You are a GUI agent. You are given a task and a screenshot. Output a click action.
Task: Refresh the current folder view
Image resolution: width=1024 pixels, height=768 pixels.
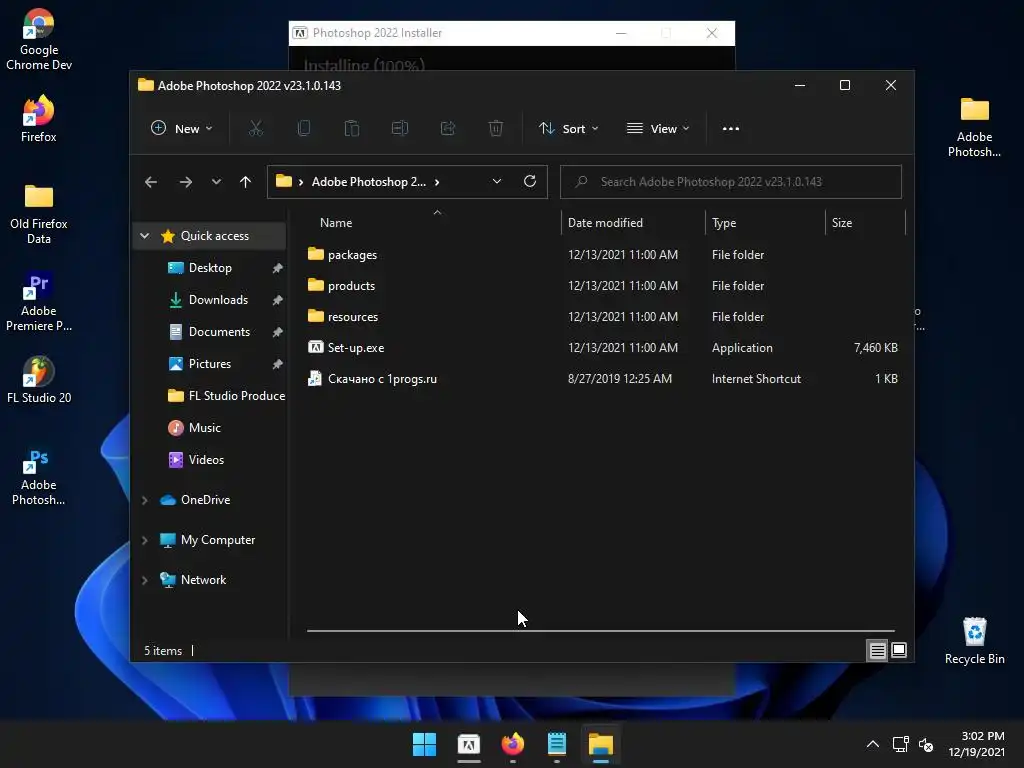tap(530, 182)
